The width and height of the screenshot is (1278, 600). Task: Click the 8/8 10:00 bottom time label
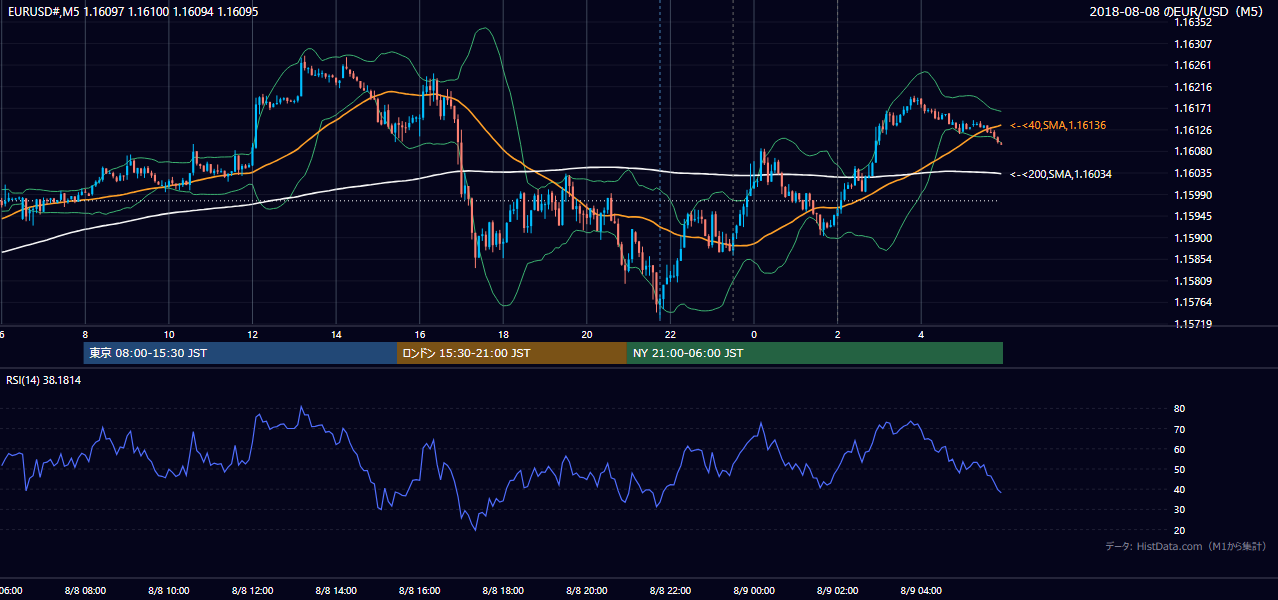(x=169, y=590)
